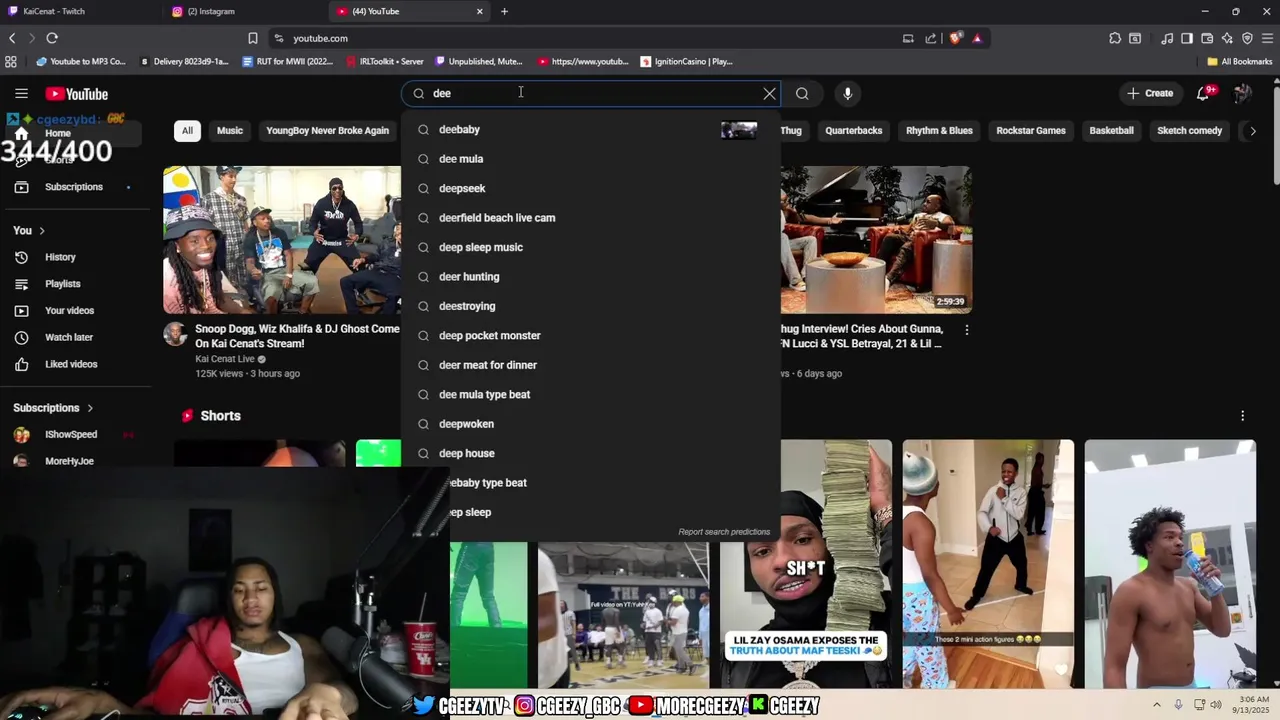Open the Shorts shelf three-dot menu

coord(1242,416)
